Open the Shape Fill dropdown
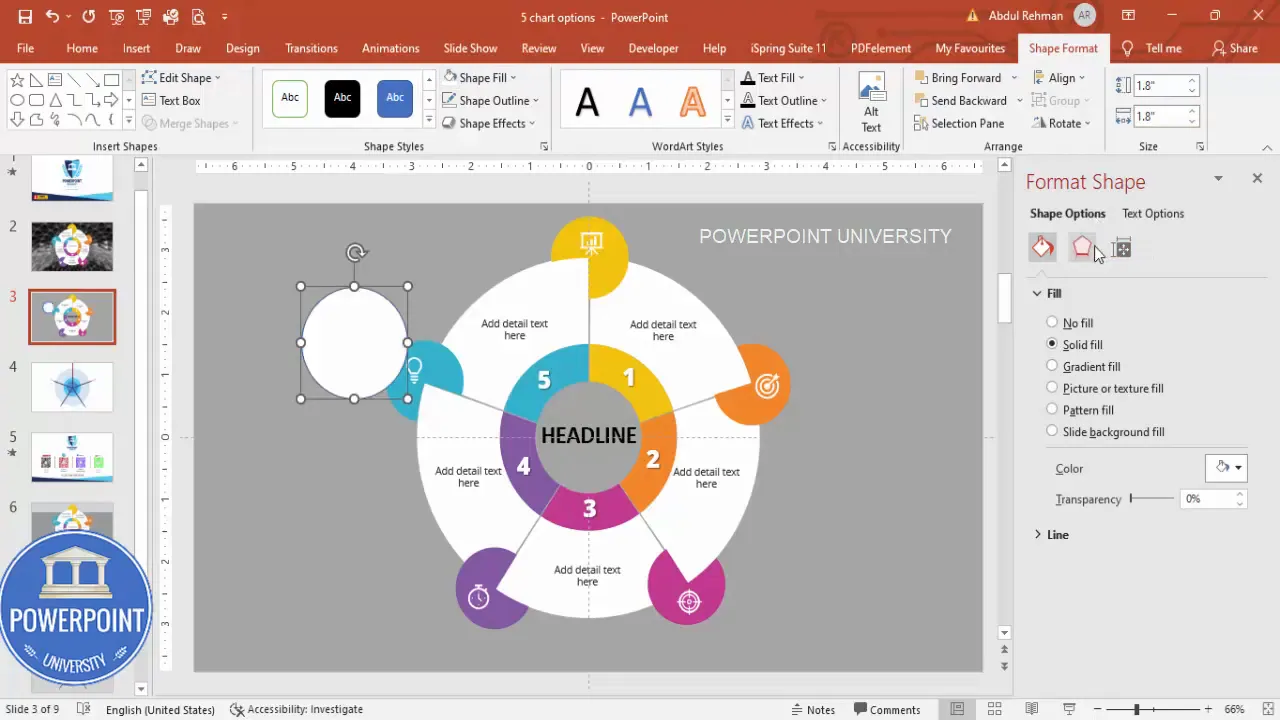 coord(480,77)
